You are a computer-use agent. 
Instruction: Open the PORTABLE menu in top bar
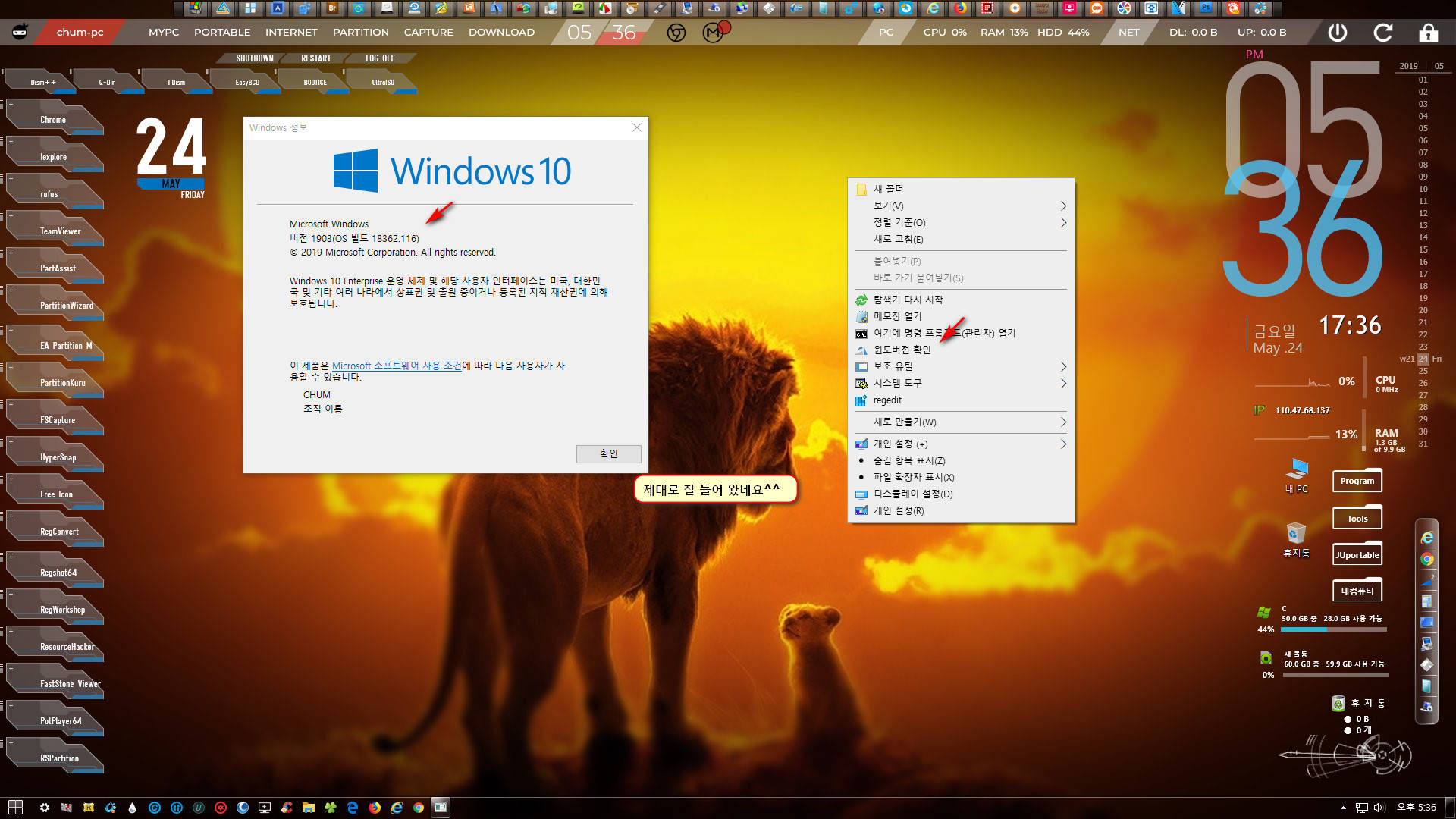pyautogui.click(x=222, y=33)
